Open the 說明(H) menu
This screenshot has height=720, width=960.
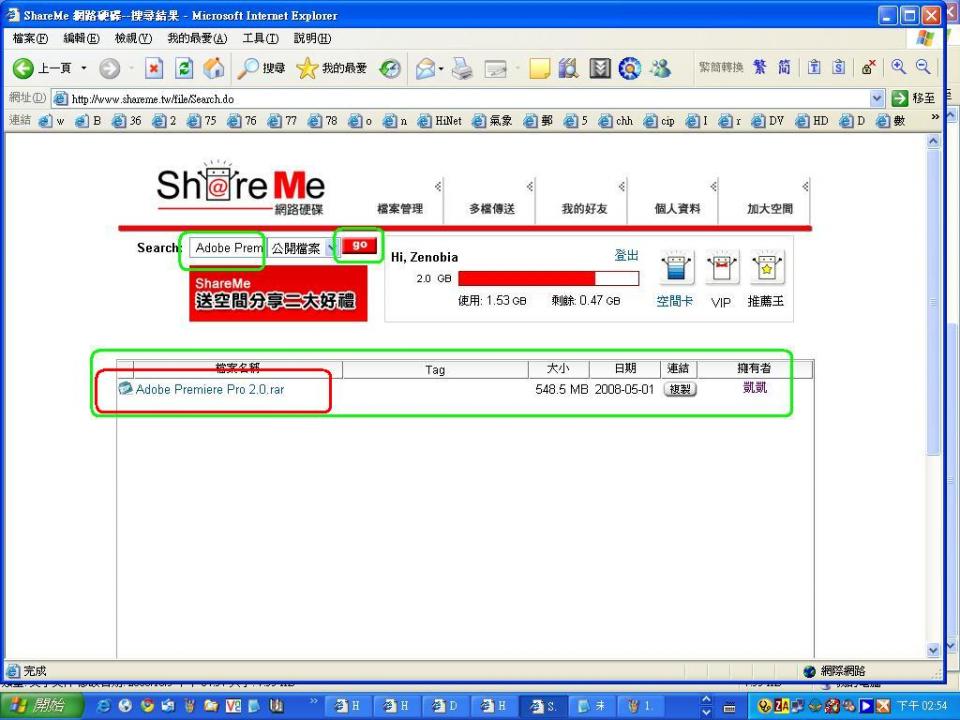[312, 39]
